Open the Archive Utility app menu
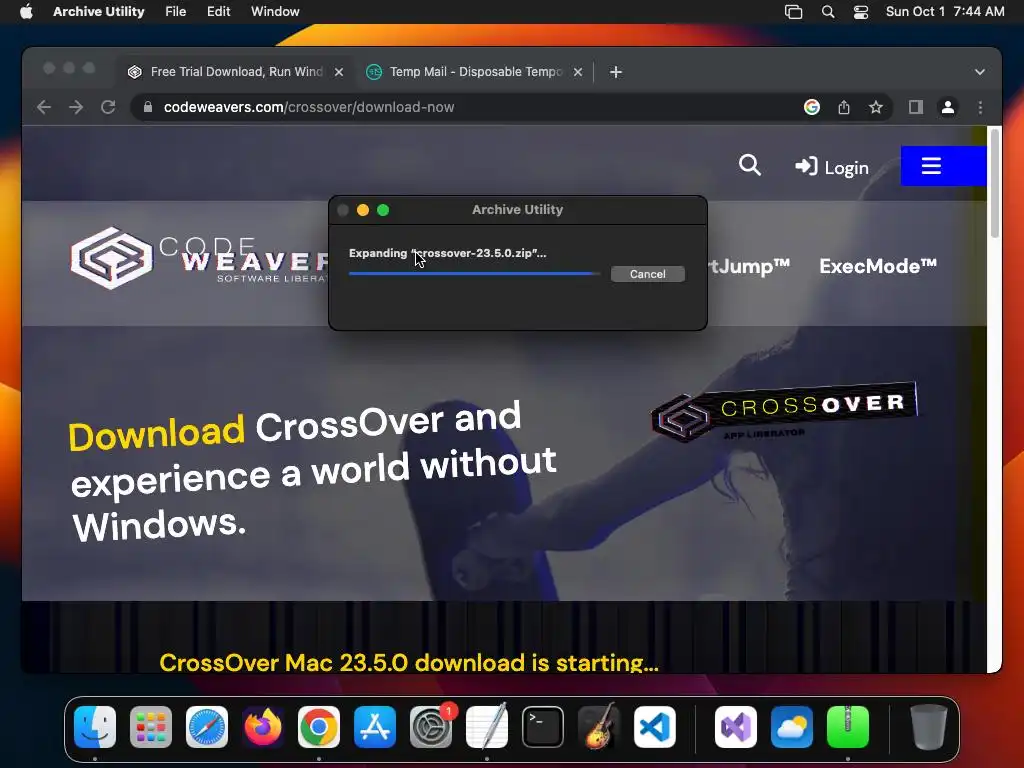The height and width of the screenshot is (768, 1024). coord(99,11)
